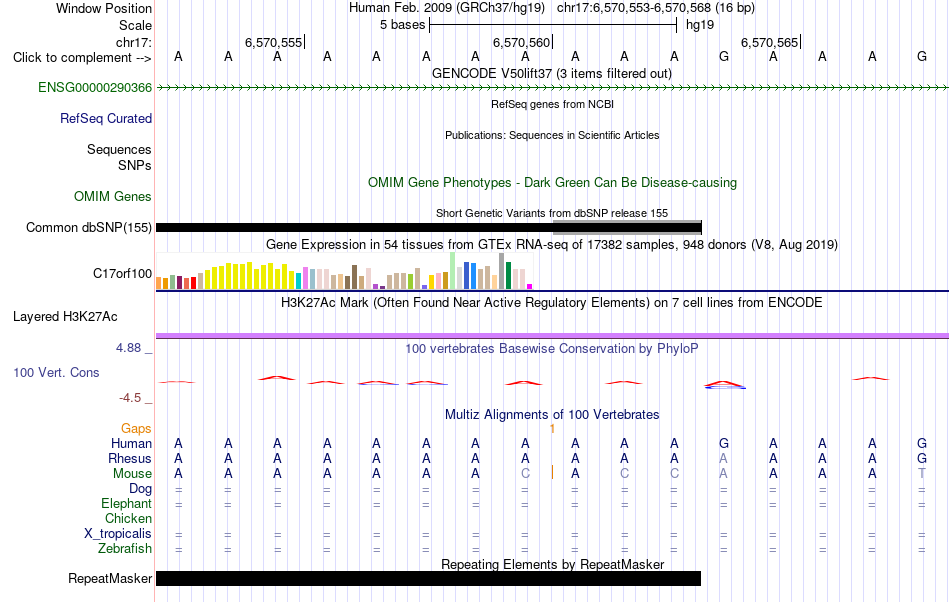This screenshot has width=950, height=602.
Task: Click '100 vertebrates Basewise Conservation by PhyloP' title
Action: click(x=552, y=349)
